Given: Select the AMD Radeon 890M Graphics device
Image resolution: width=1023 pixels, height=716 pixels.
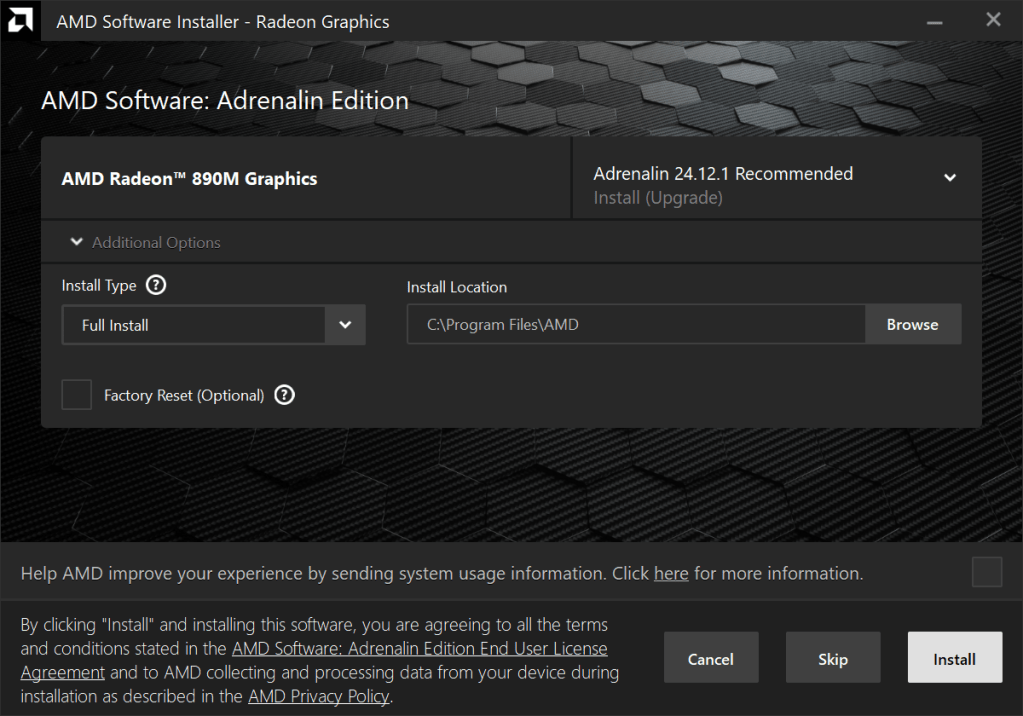Looking at the screenshot, I should coord(190,179).
